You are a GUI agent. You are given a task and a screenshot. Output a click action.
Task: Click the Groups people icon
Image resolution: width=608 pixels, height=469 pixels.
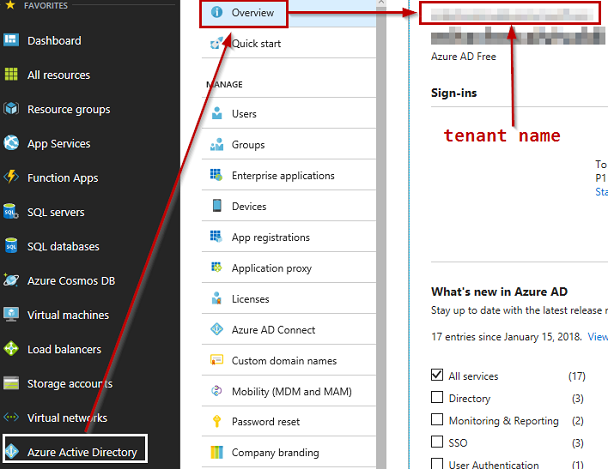point(217,144)
